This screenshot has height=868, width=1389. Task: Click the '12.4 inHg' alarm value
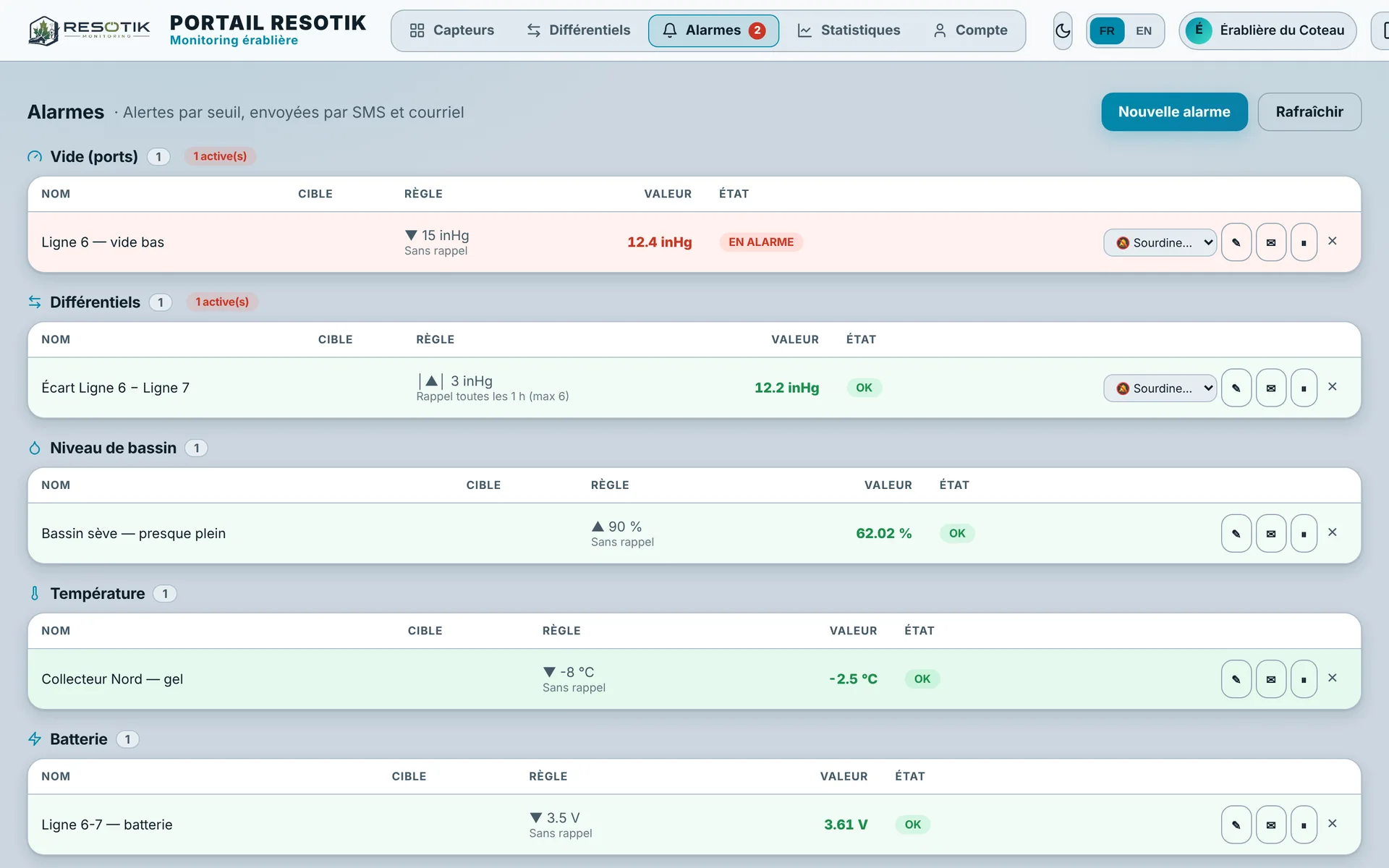pyautogui.click(x=659, y=242)
